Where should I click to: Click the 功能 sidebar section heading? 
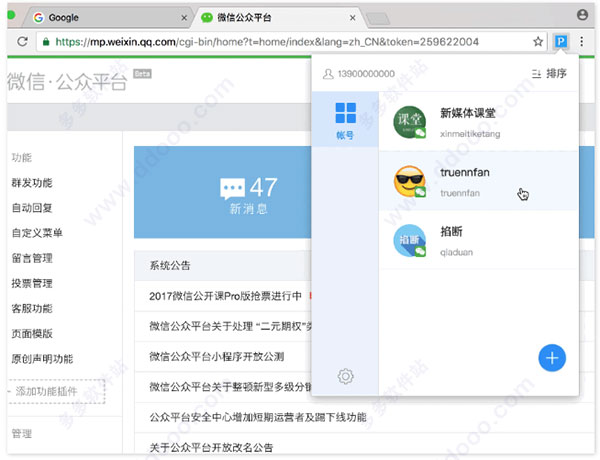[22, 158]
